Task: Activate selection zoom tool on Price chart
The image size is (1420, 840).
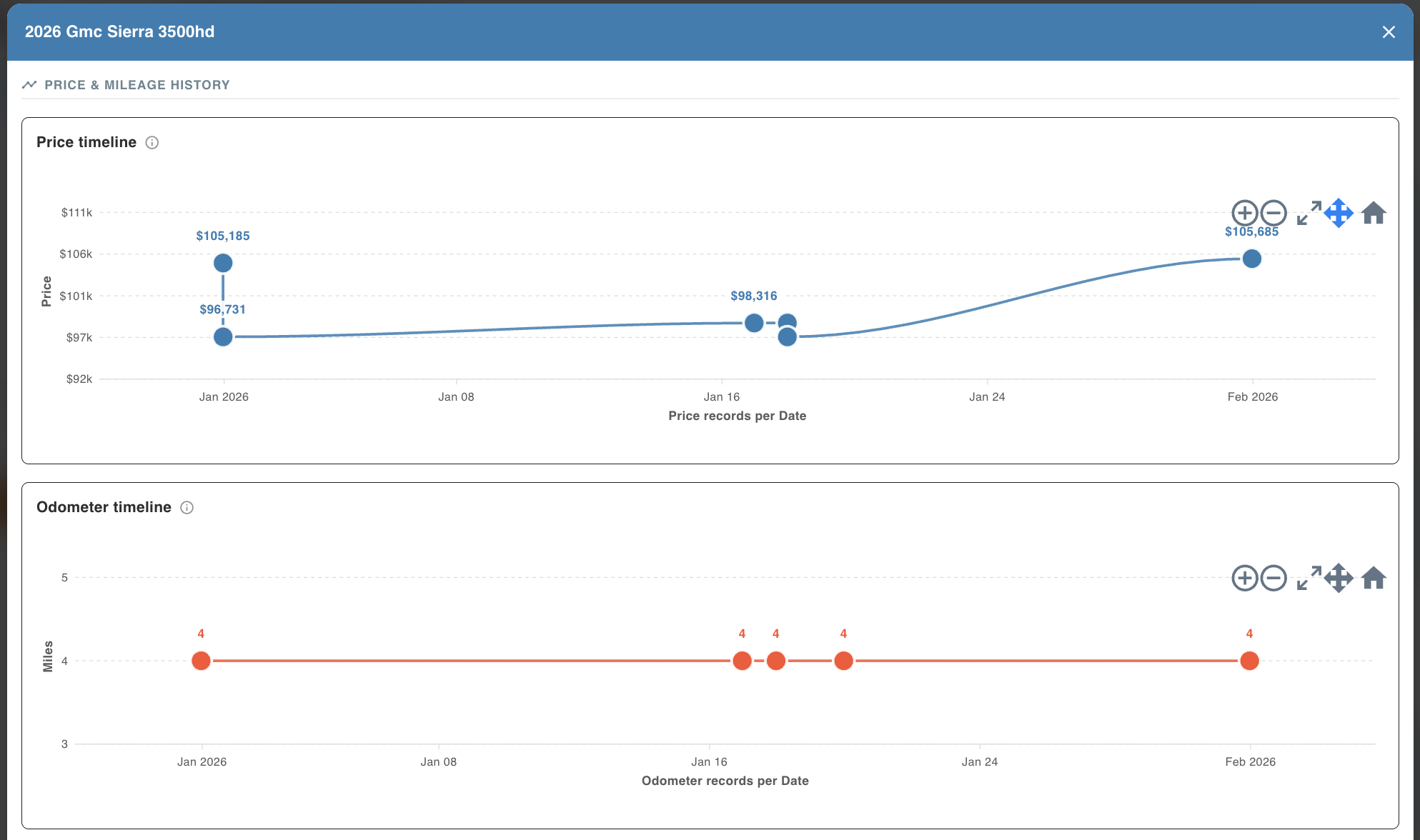Action: [1309, 213]
